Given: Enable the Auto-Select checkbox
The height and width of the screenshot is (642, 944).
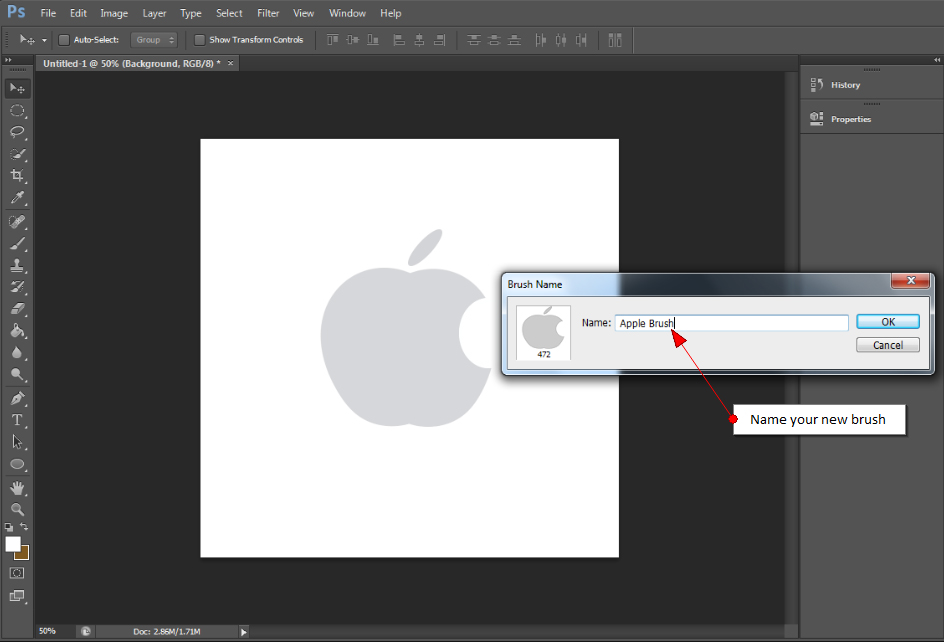Looking at the screenshot, I should [64, 40].
